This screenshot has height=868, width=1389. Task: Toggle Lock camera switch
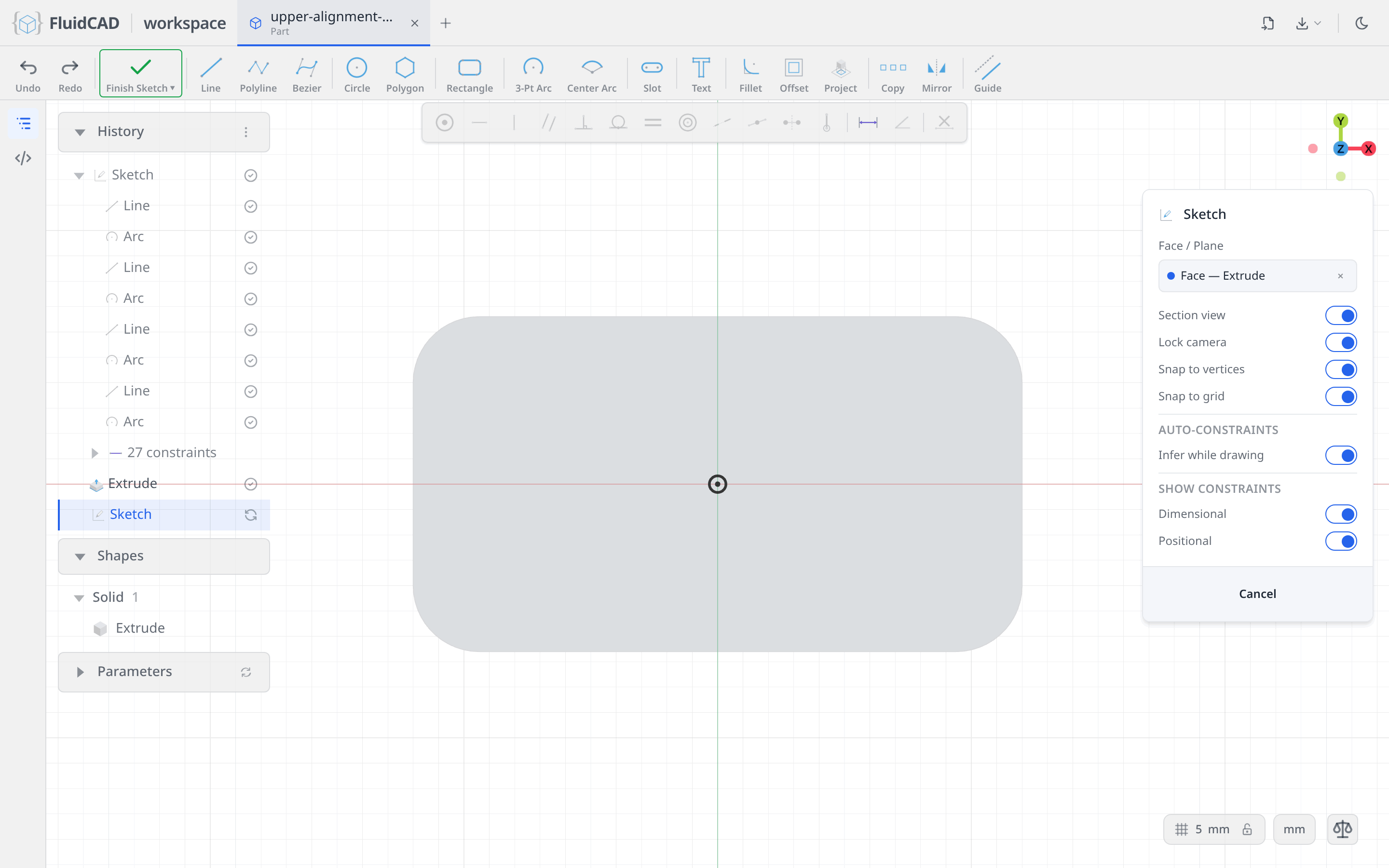pyautogui.click(x=1341, y=342)
